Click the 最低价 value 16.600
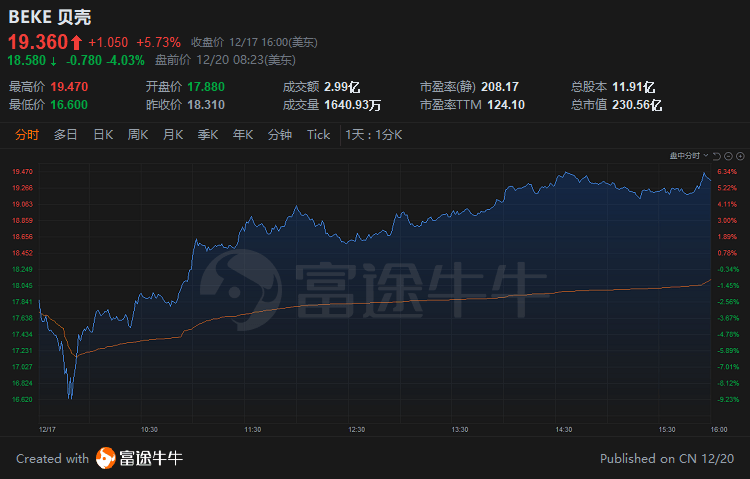This screenshot has width=750, height=479. (x=69, y=105)
